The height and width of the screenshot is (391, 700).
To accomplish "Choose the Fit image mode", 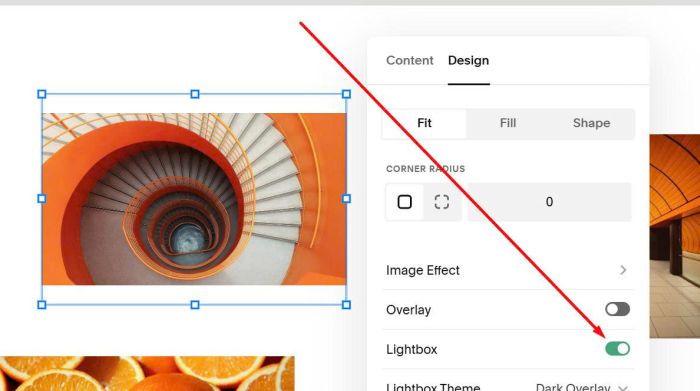I will pos(424,123).
